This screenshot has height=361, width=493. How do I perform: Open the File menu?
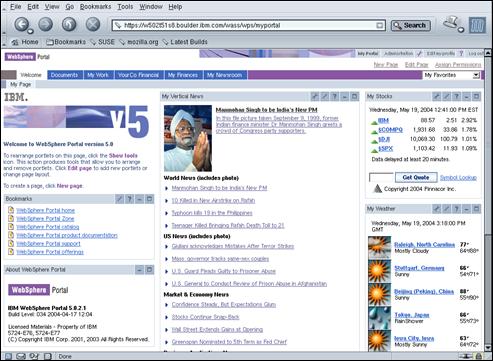16,7
